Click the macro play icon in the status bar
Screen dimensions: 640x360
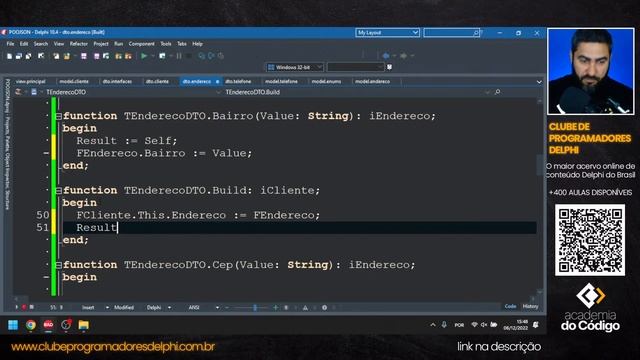click(16, 307)
